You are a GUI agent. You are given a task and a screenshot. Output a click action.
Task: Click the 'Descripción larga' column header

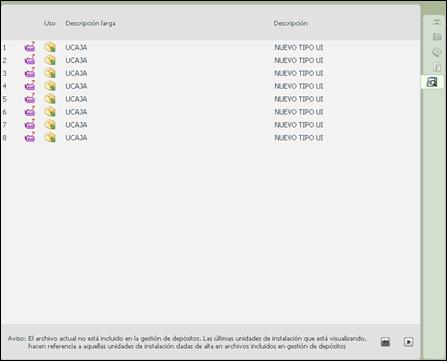click(90, 24)
